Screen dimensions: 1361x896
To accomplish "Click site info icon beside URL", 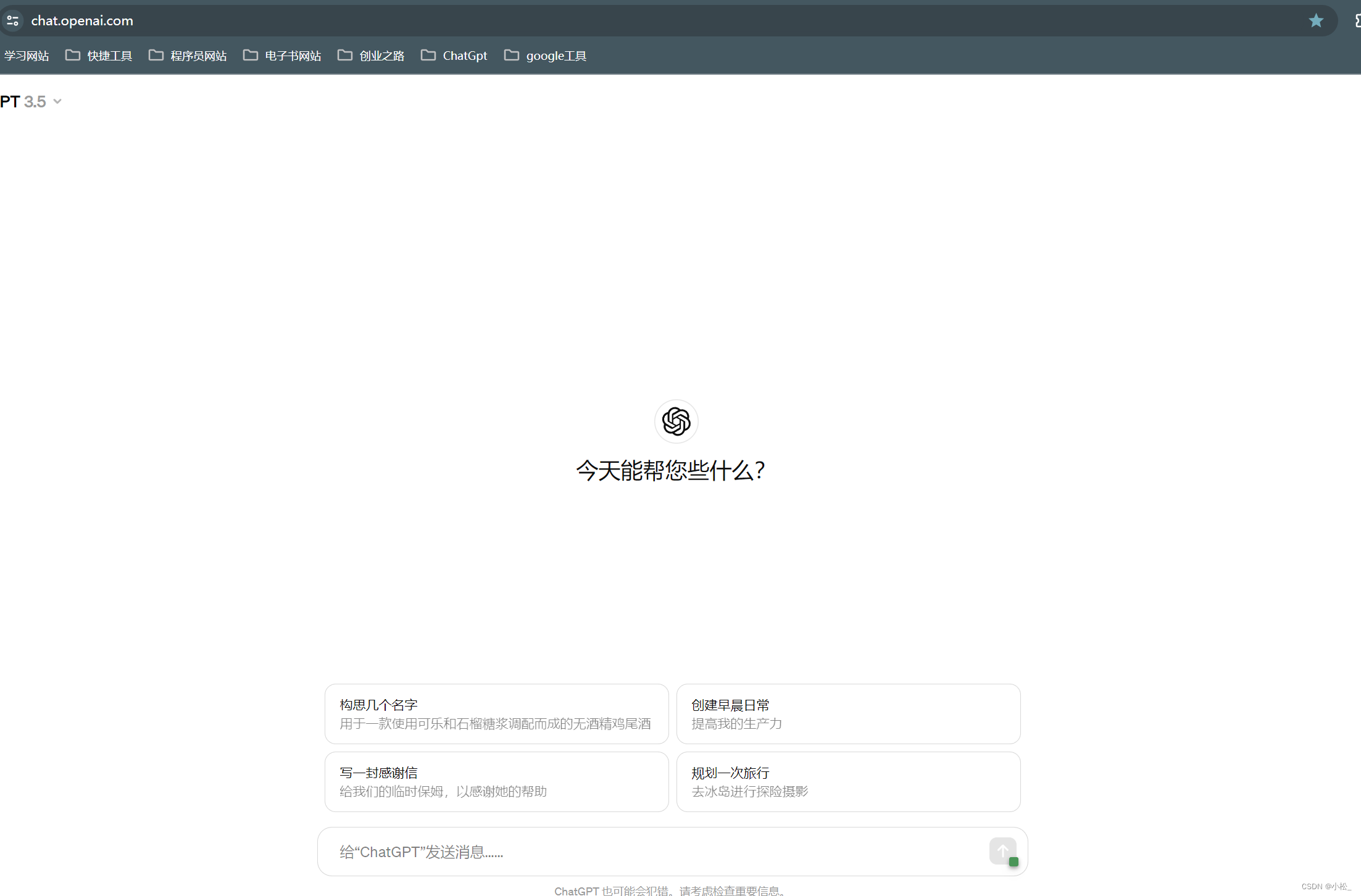I will (12, 20).
